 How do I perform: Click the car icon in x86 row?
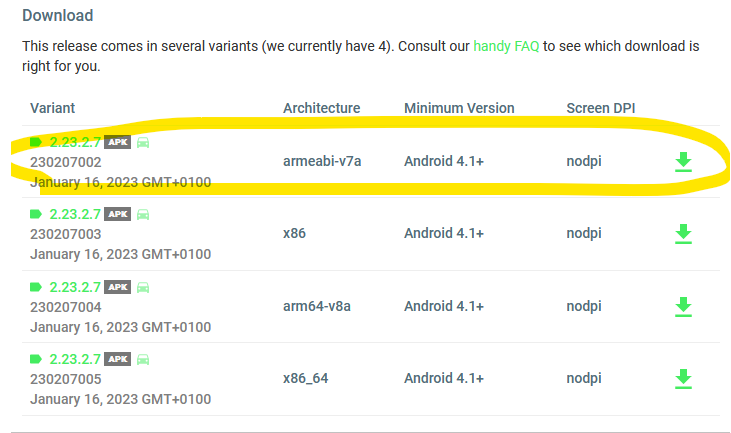click(143, 214)
